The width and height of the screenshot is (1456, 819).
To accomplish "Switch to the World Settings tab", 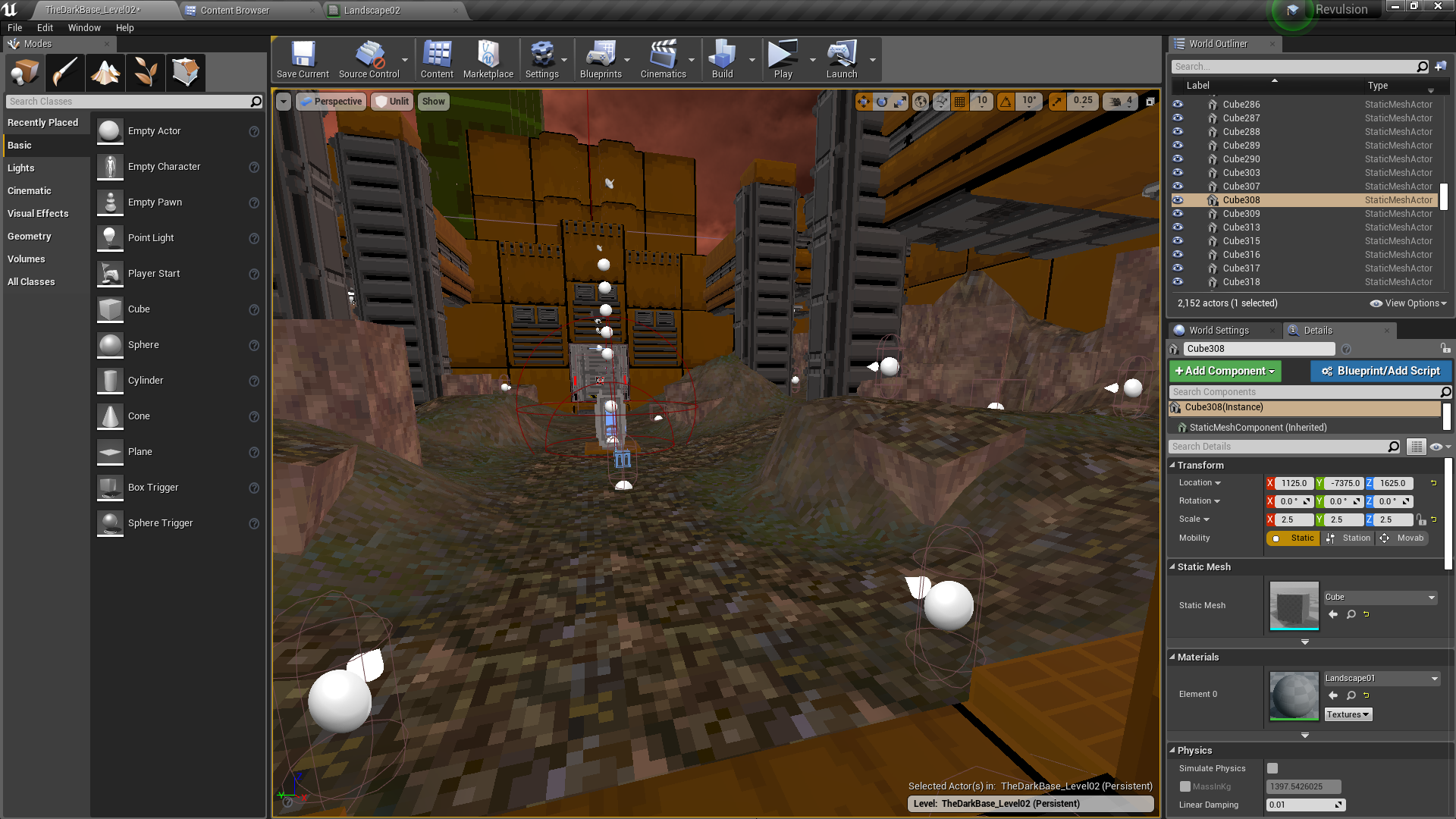I will 1218,331.
